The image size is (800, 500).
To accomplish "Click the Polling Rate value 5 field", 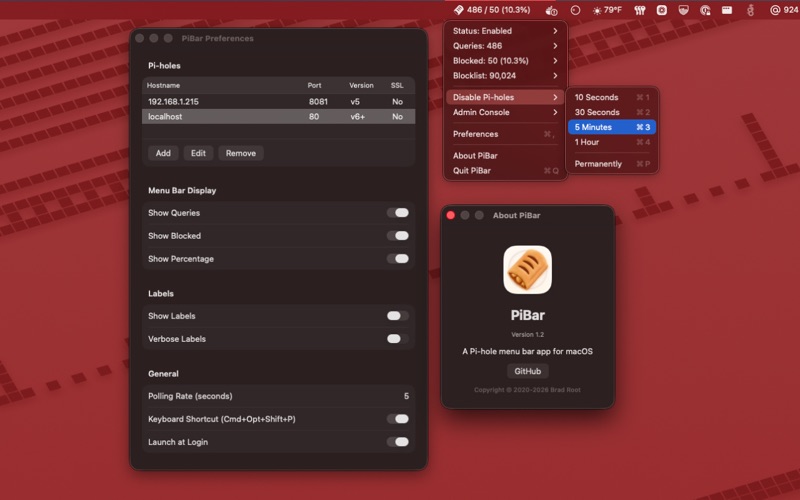I will tap(406, 396).
